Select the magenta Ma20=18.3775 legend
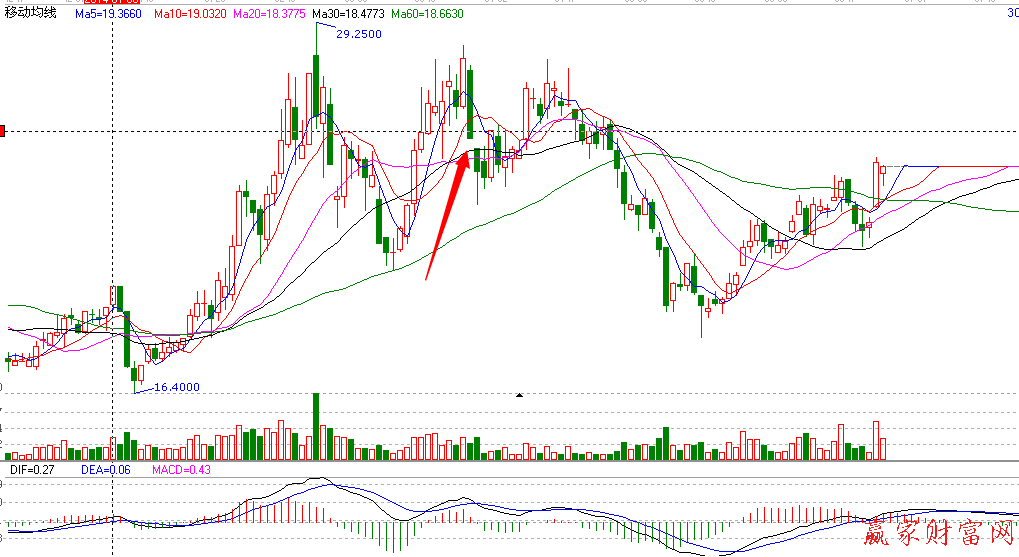1019x557 pixels. point(270,14)
